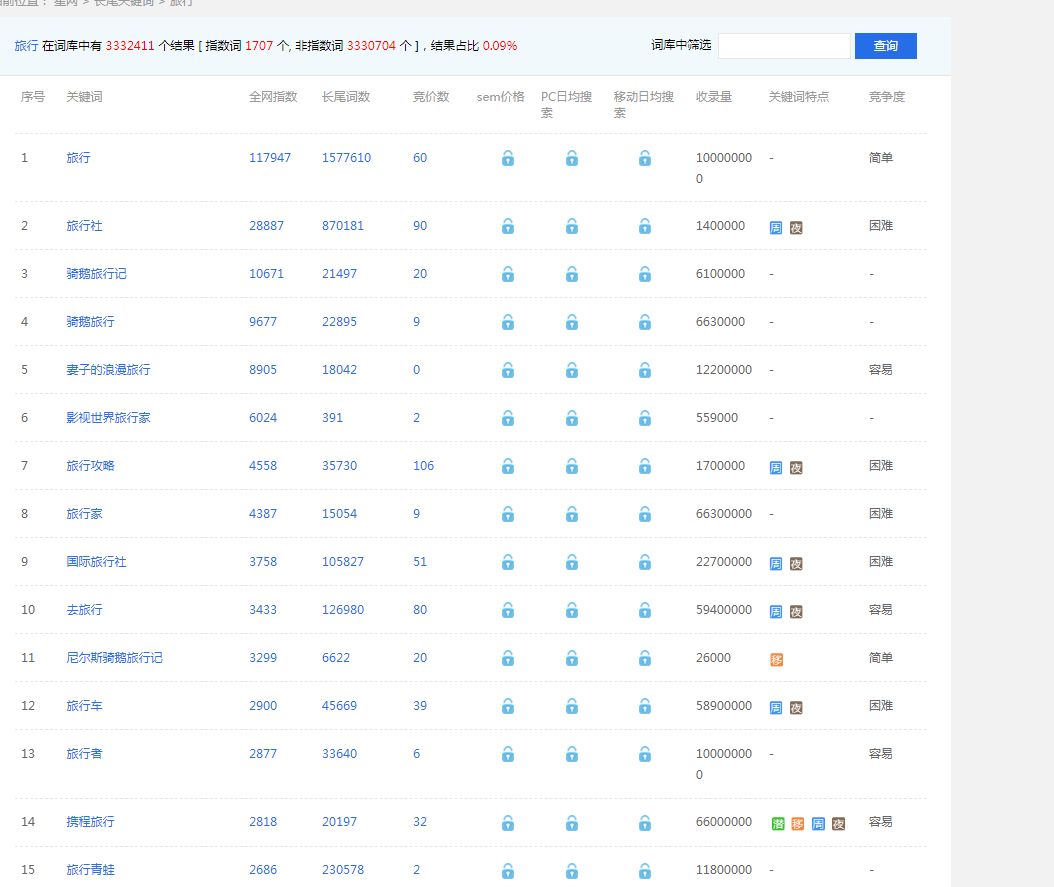Click the PC日均搜索 lock icon for 携程旅行
Screen dimensions: 1054x887
[x=571, y=823]
